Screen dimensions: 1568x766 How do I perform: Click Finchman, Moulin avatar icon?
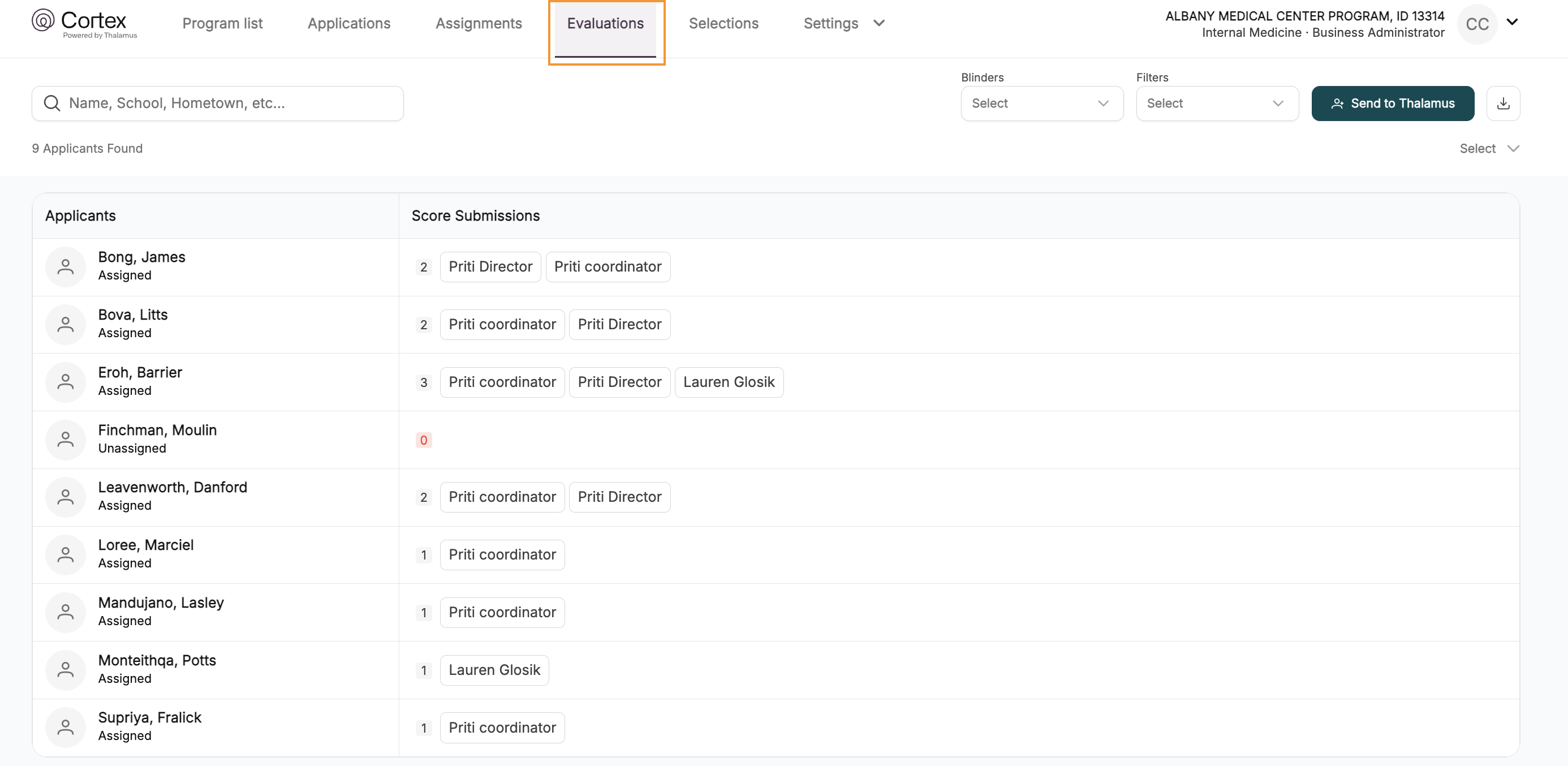pos(66,440)
